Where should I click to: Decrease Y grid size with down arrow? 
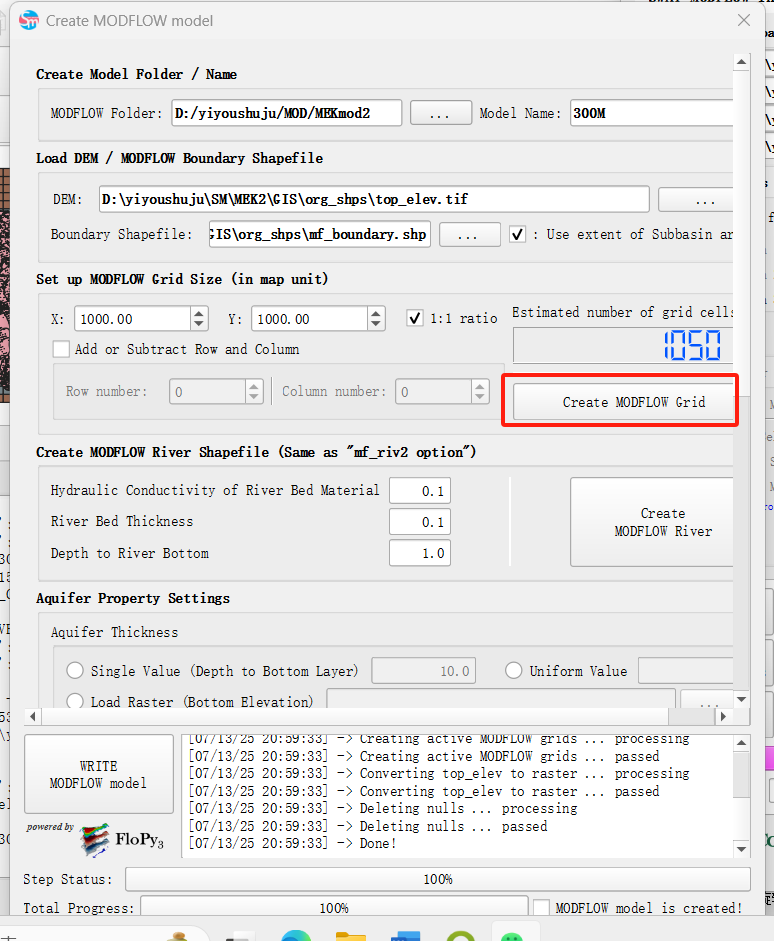tap(376, 325)
